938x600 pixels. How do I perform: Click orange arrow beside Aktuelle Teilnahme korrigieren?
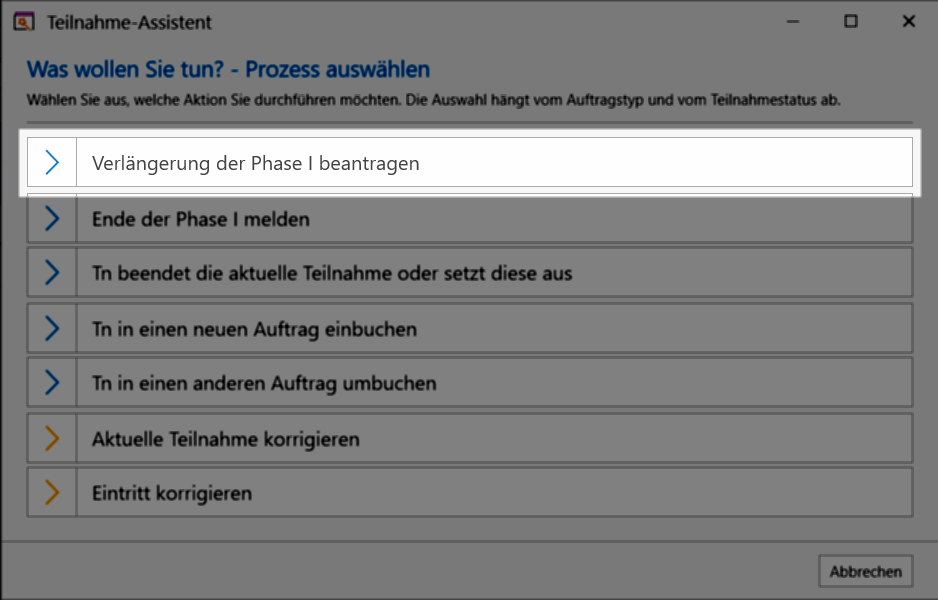click(x=52, y=439)
